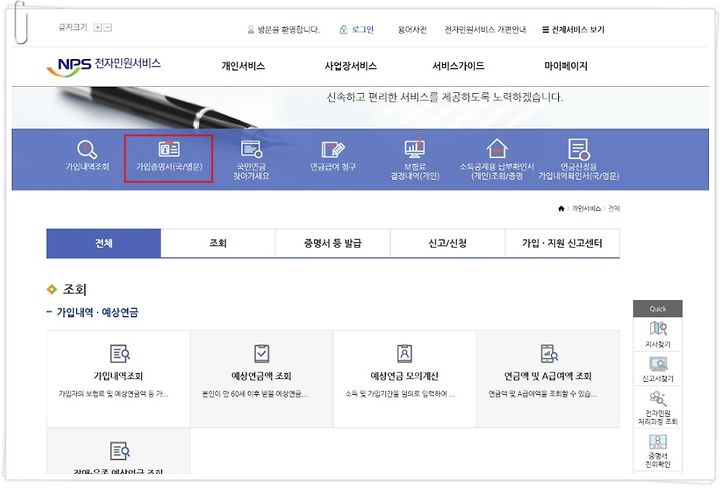Click the partially visible card icon in second row
Image resolution: width=720 pixels, height=488 pixels.
point(119,451)
